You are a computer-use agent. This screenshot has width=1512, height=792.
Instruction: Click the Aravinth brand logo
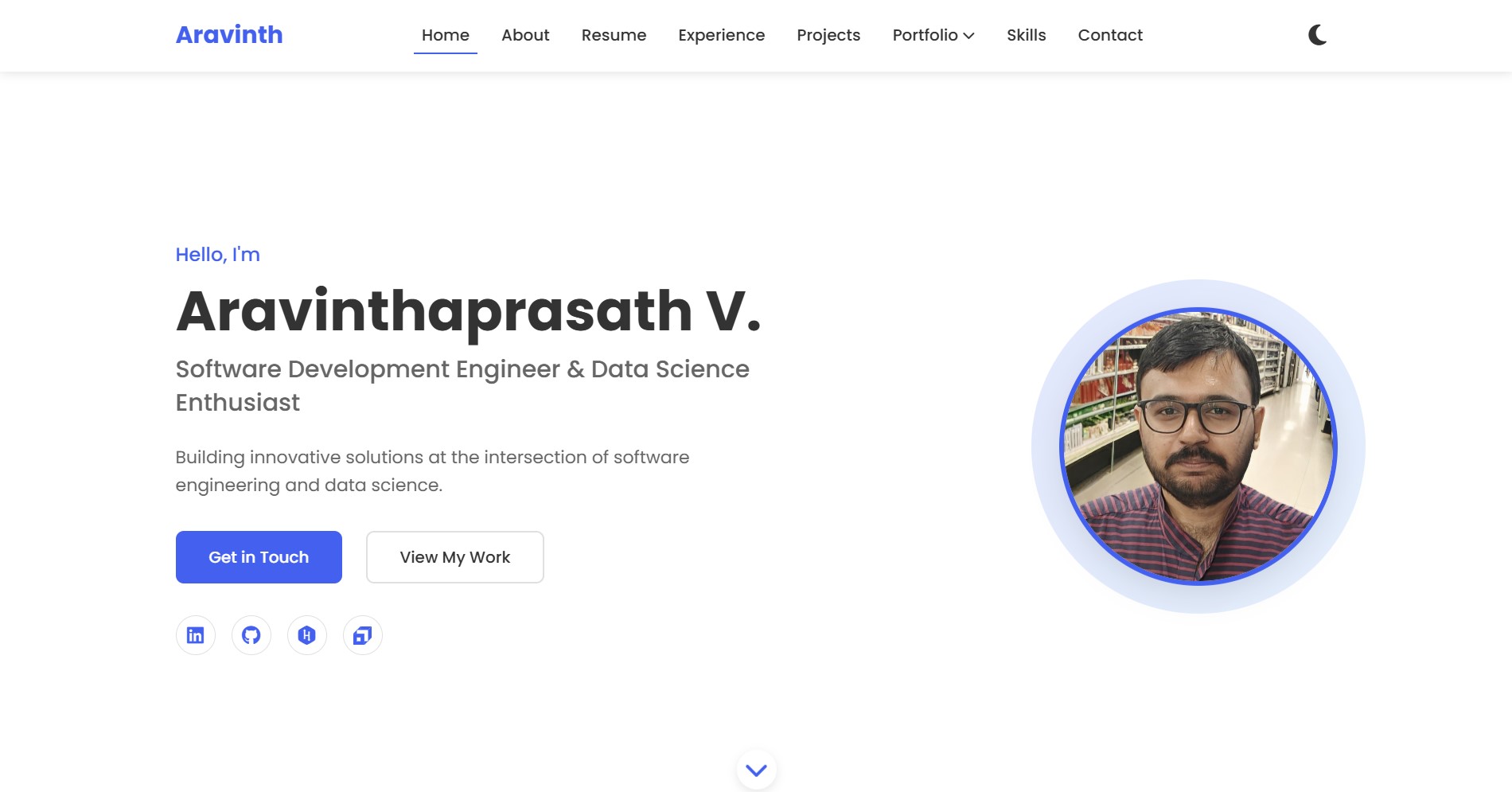click(x=229, y=34)
